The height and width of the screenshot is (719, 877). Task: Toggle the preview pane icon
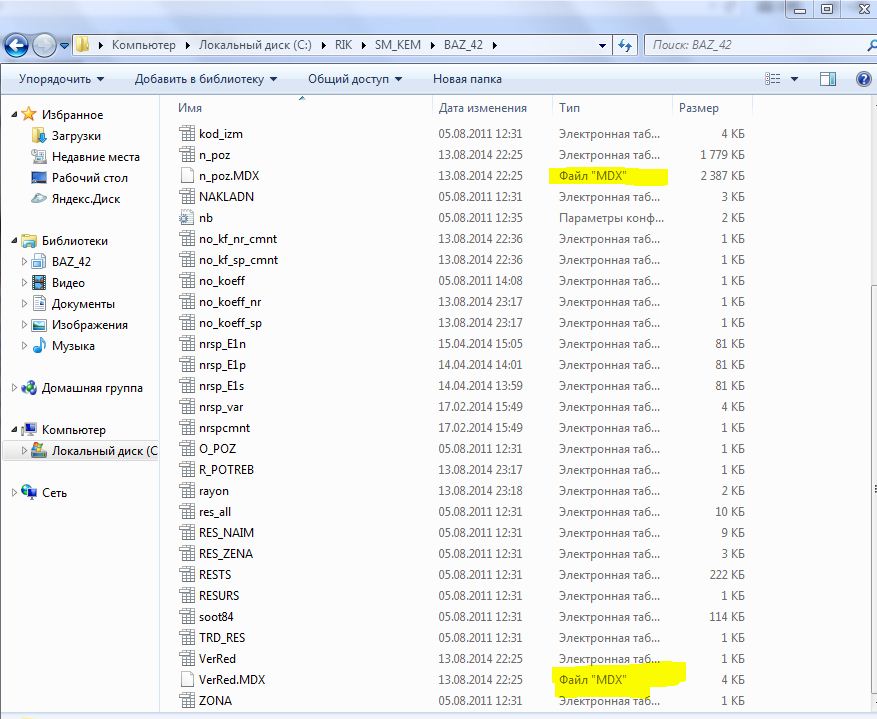point(828,79)
